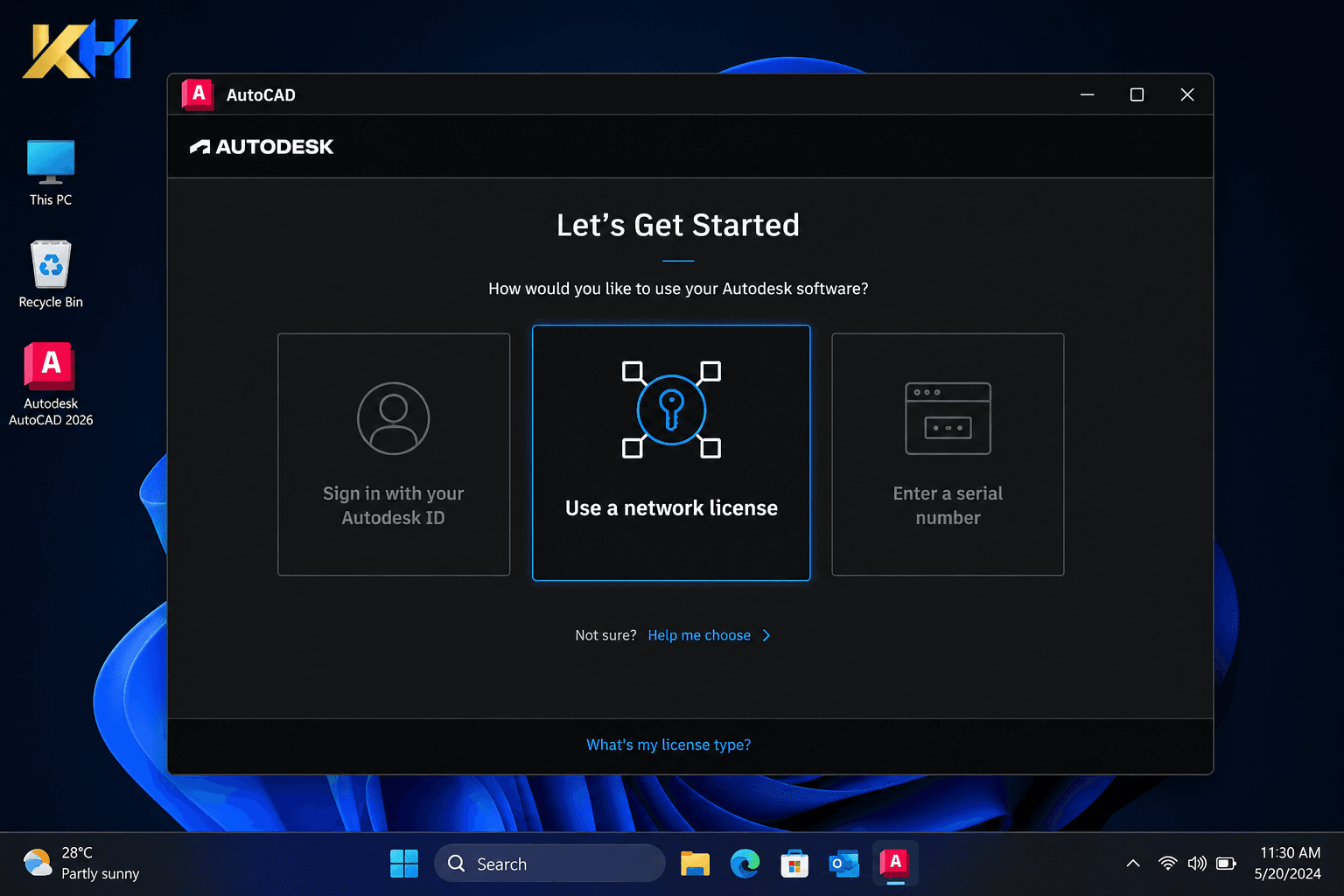Open the Help me choose link
Image resolution: width=1344 pixels, height=896 pixels.
(699, 635)
